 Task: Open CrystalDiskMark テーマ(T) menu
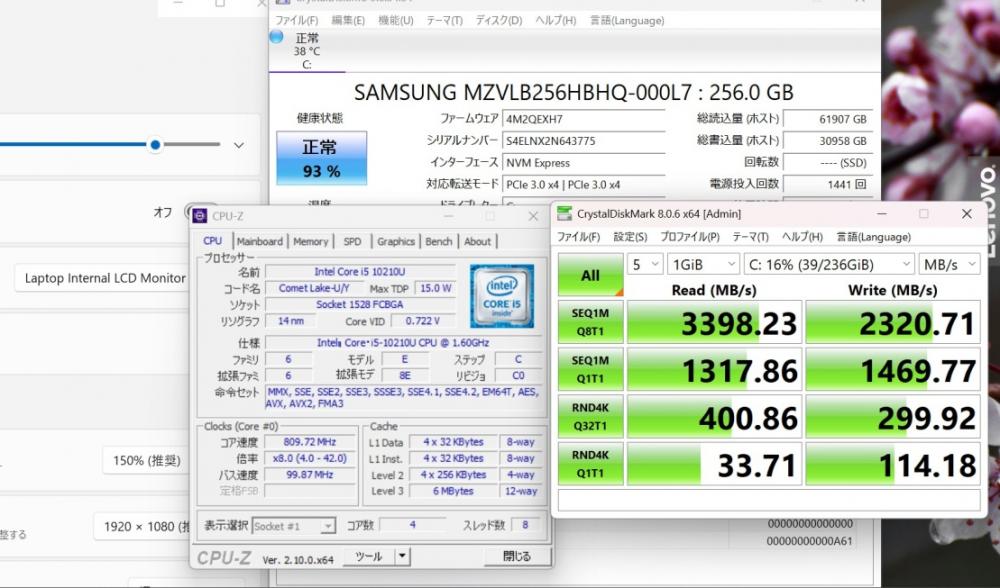[750, 237]
